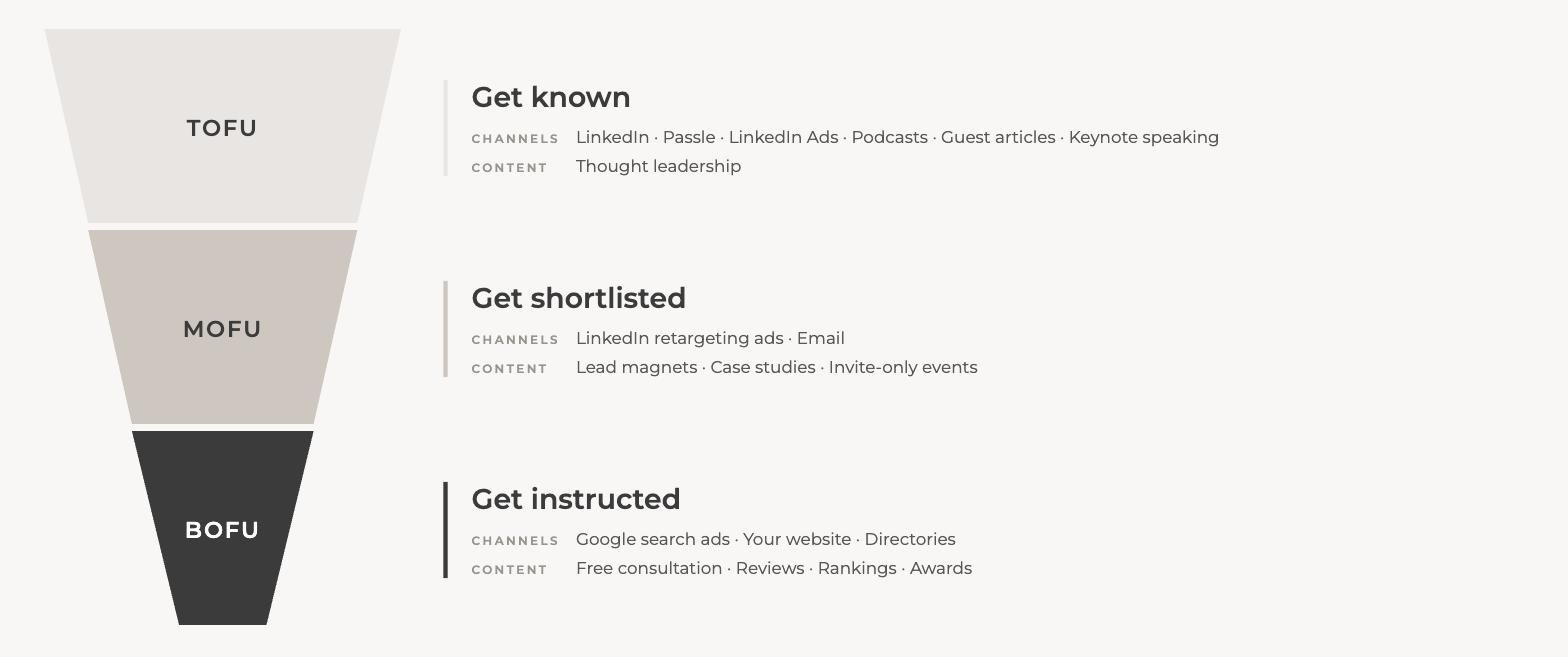Click the CONTENT label under Get shortlisted

[510, 369]
